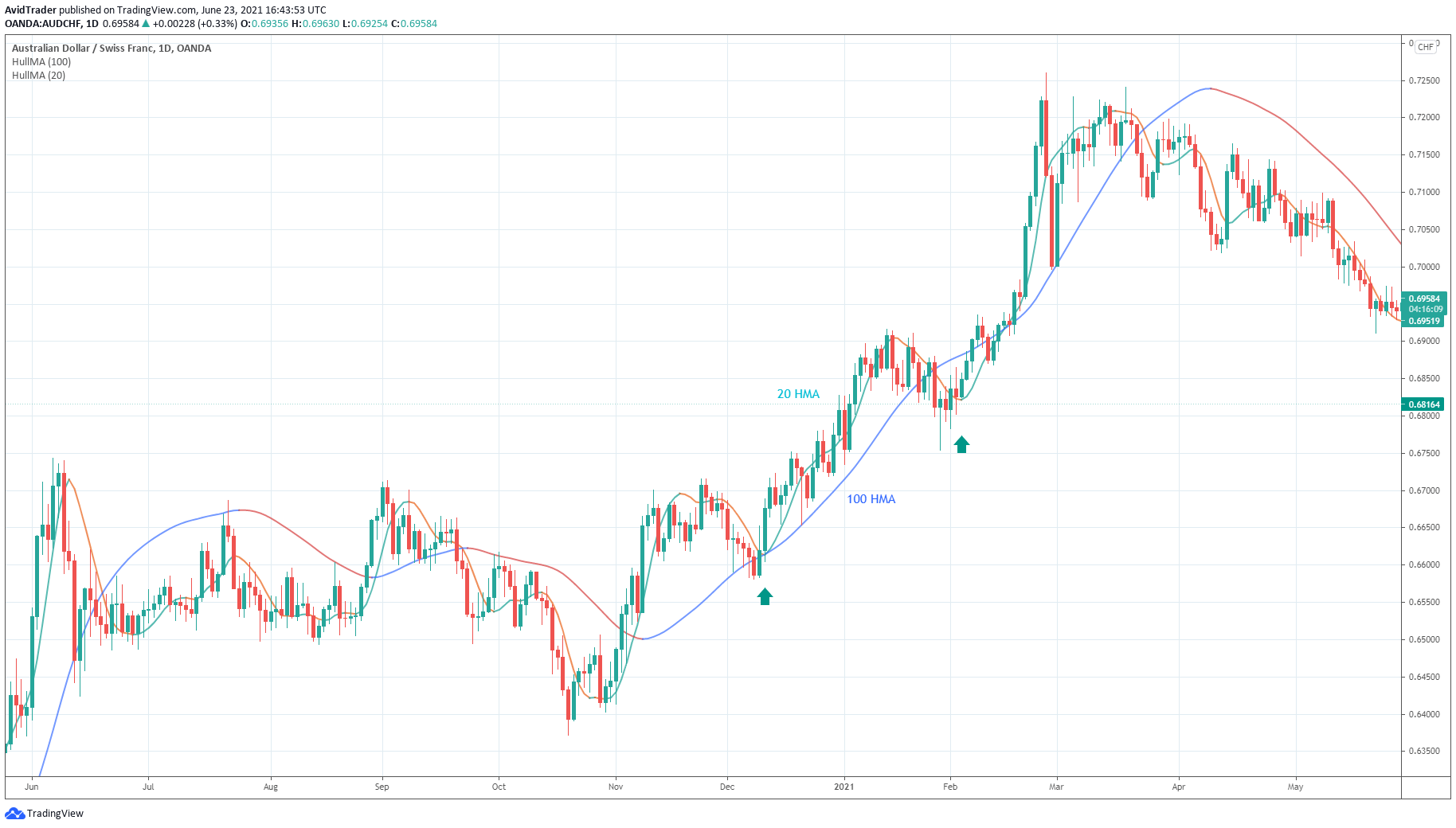Click the Dec label on time axis
The width and height of the screenshot is (1456, 828).
point(727,787)
